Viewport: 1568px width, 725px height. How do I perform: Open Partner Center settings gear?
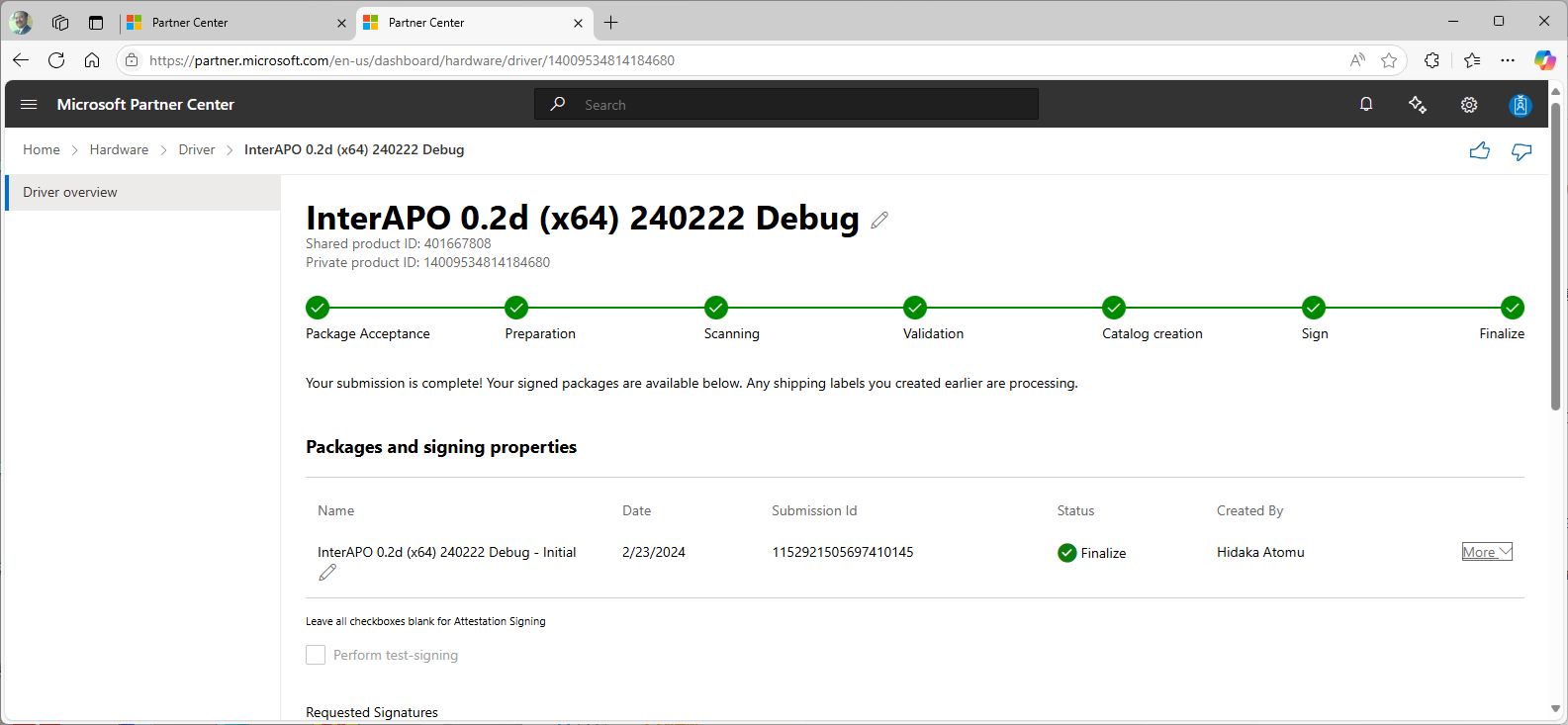[1469, 105]
